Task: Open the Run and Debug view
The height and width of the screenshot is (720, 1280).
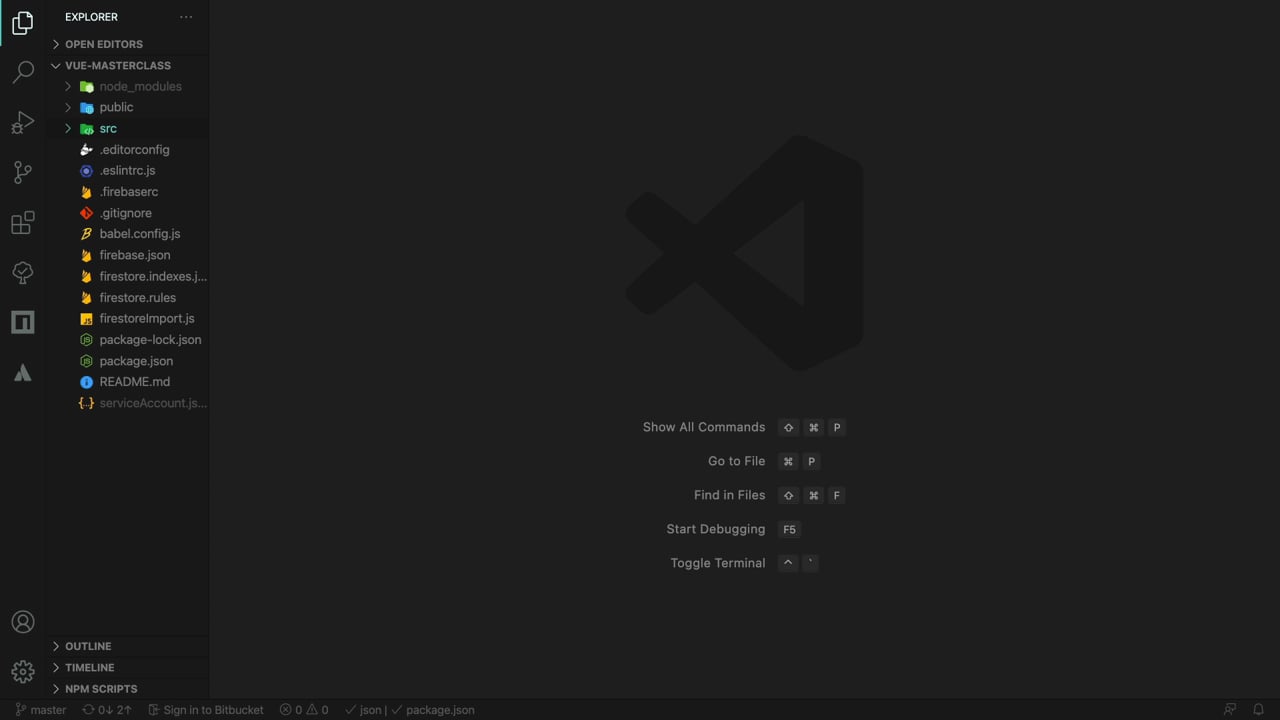Action: pyautogui.click(x=22, y=122)
